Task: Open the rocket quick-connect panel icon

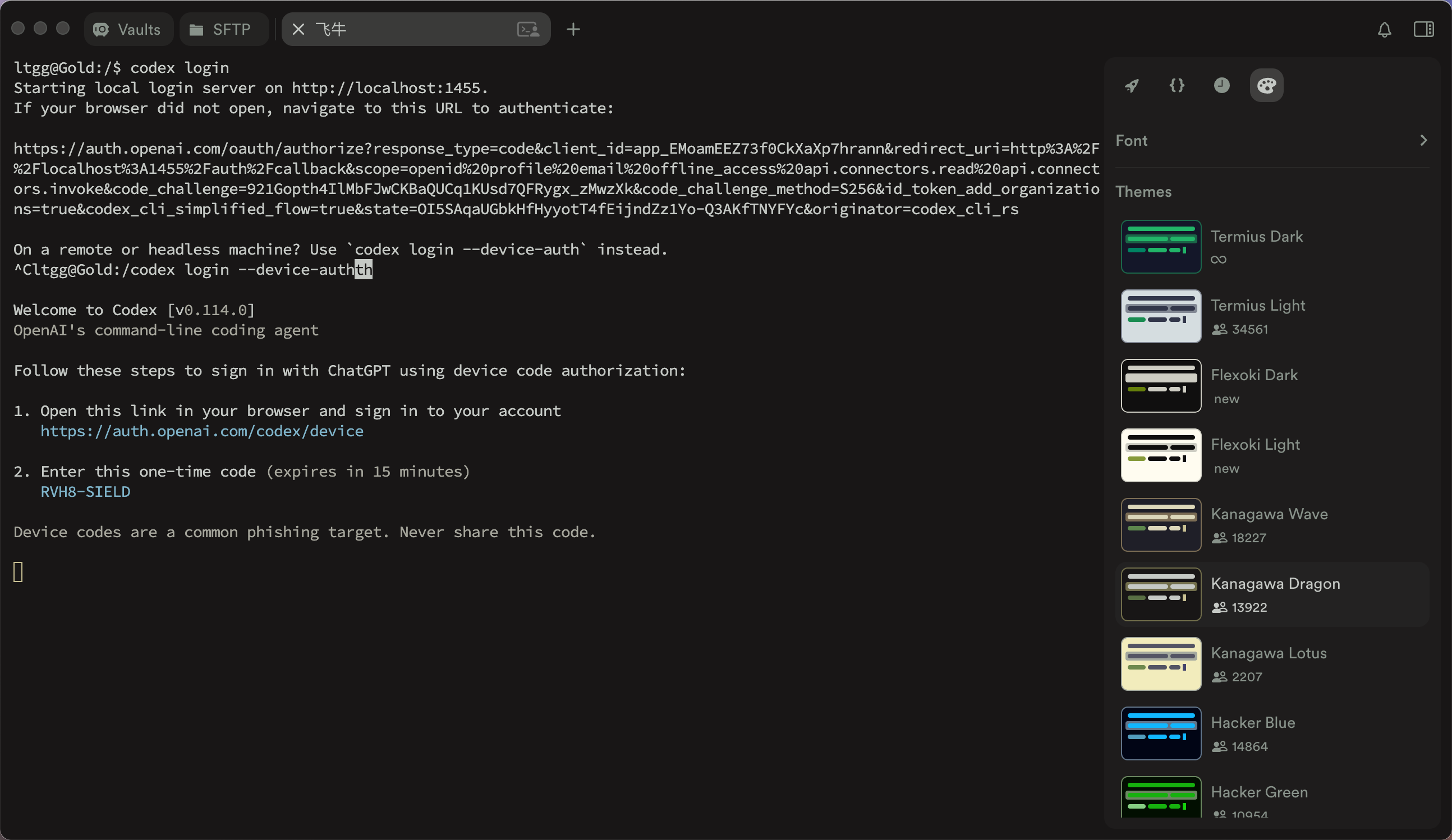Action: click(x=1132, y=86)
